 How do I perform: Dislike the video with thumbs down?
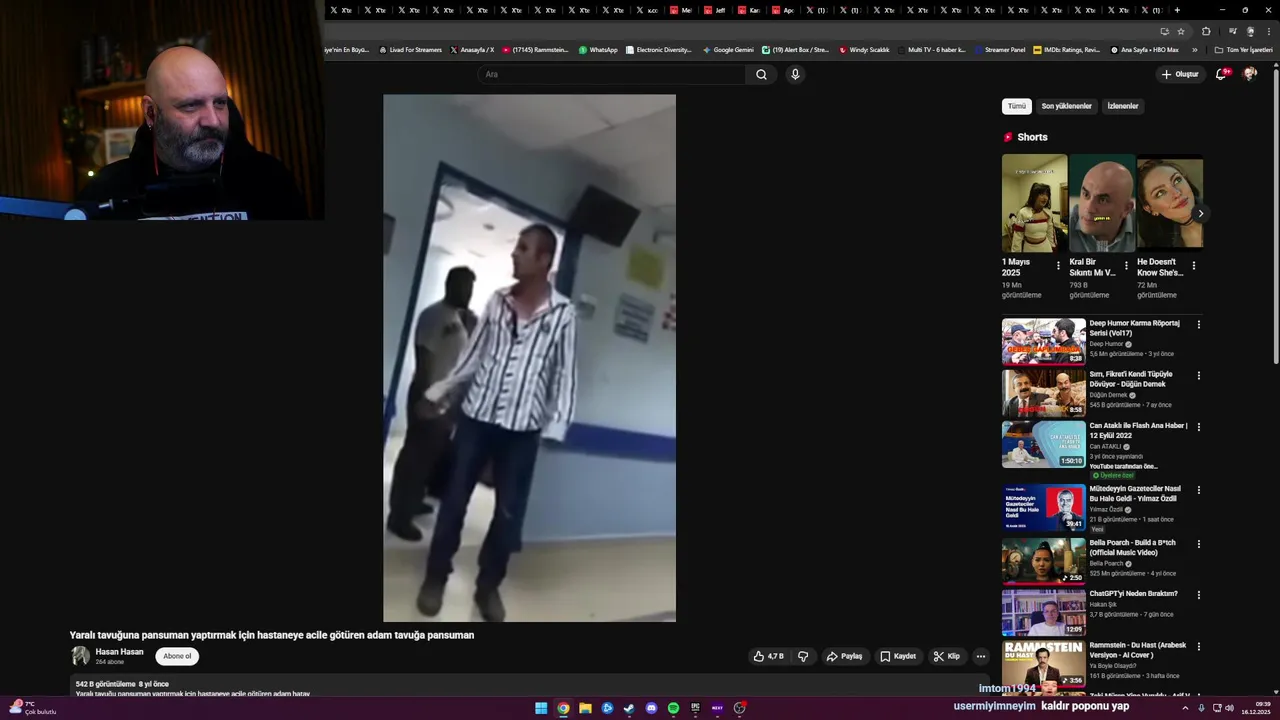pyautogui.click(x=803, y=656)
